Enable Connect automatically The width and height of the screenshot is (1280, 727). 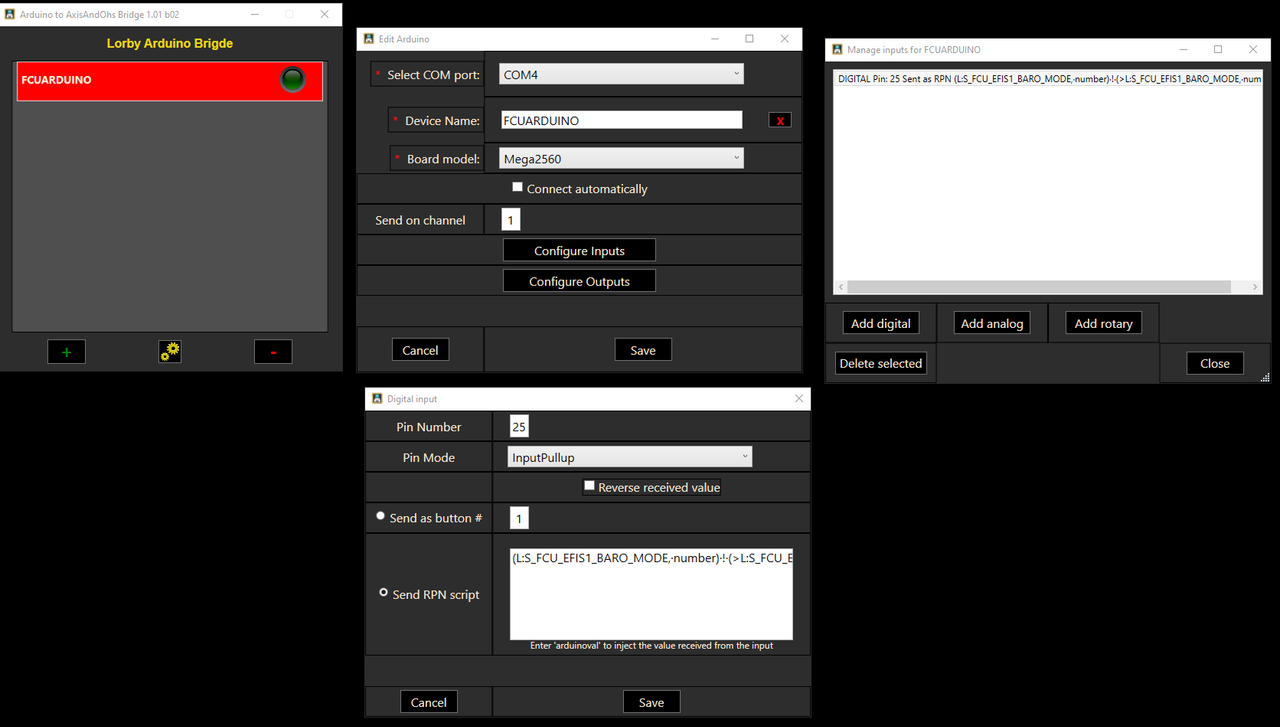pyautogui.click(x=517, y=186)
